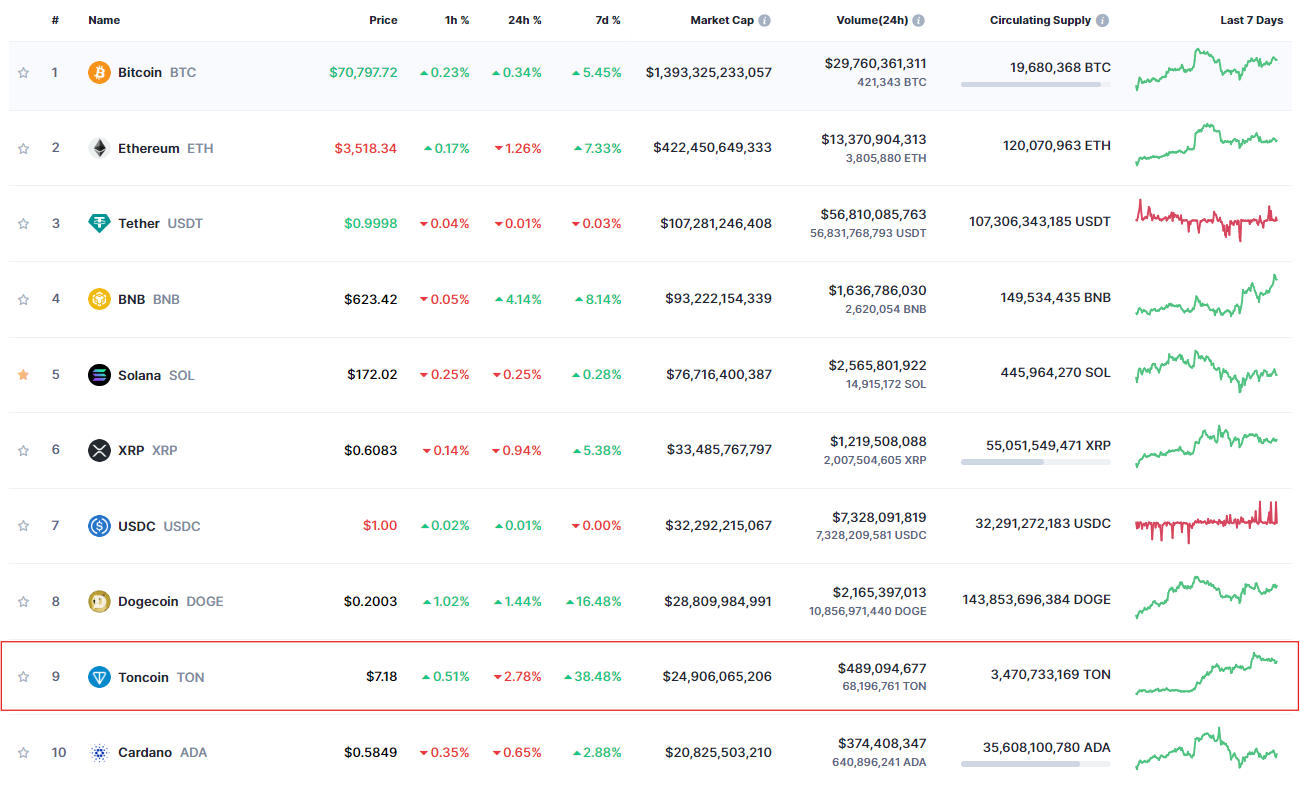Star BNB for the watchlist
The width and height of the screenshot is (1300, 787).
[23, 299]
